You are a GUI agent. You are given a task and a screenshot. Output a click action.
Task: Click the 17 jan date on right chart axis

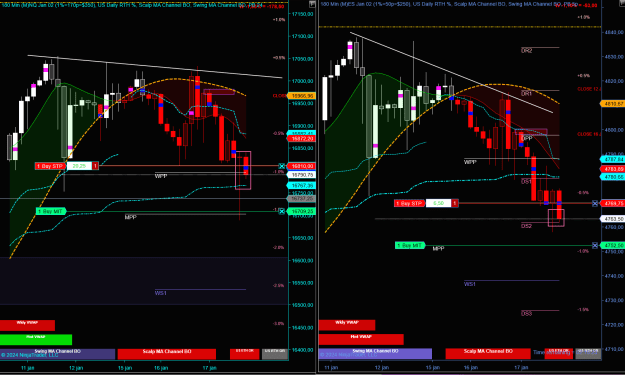click(x=521, y=367)
